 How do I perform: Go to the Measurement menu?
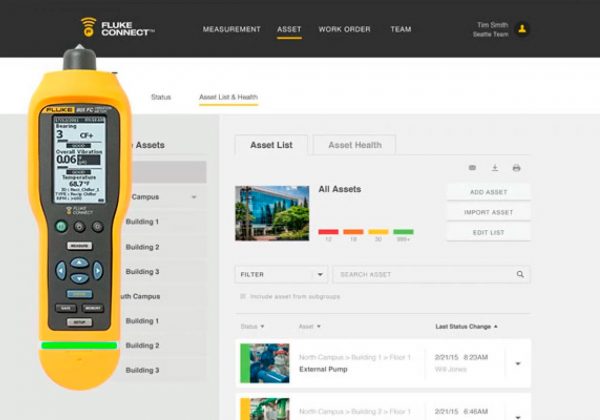pyautogui.click(x=231, y=29)
